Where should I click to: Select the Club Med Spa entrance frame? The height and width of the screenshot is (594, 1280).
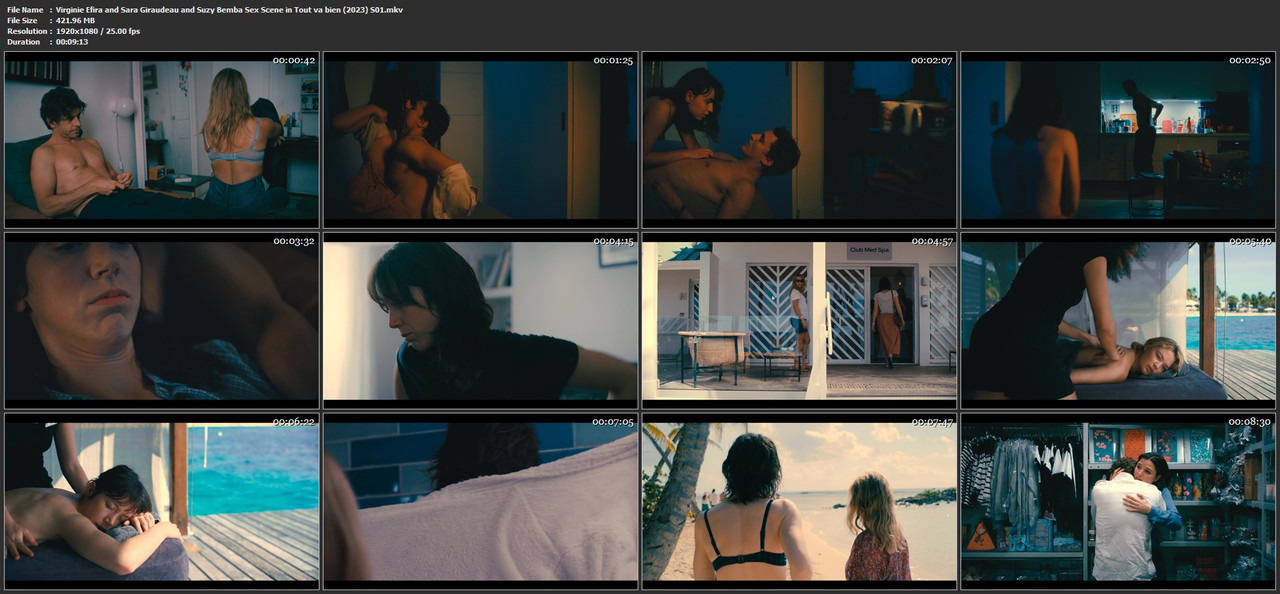(799, 321)
